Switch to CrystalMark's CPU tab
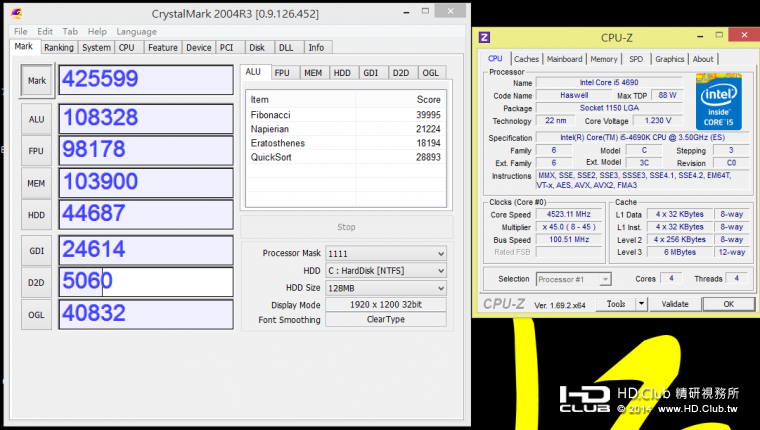 pyautogui.click(x=127, y=48)
